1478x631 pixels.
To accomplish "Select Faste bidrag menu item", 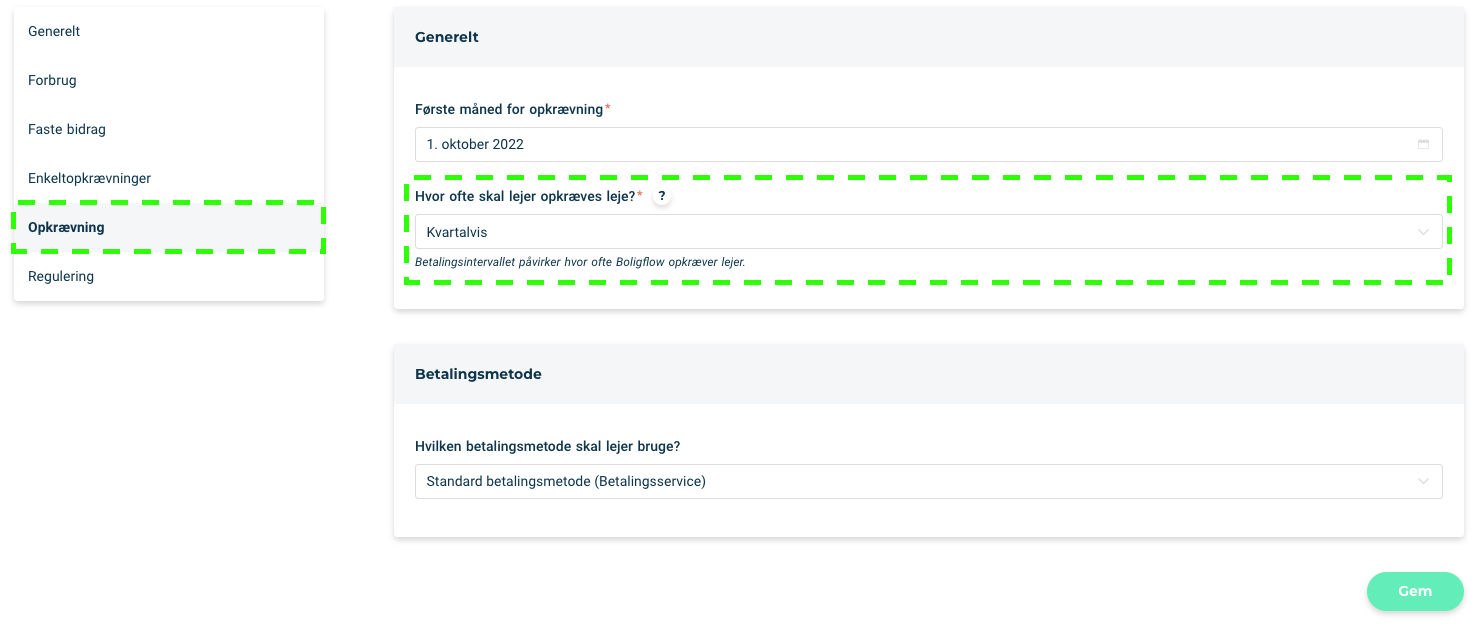I will (x=169, y=129).
